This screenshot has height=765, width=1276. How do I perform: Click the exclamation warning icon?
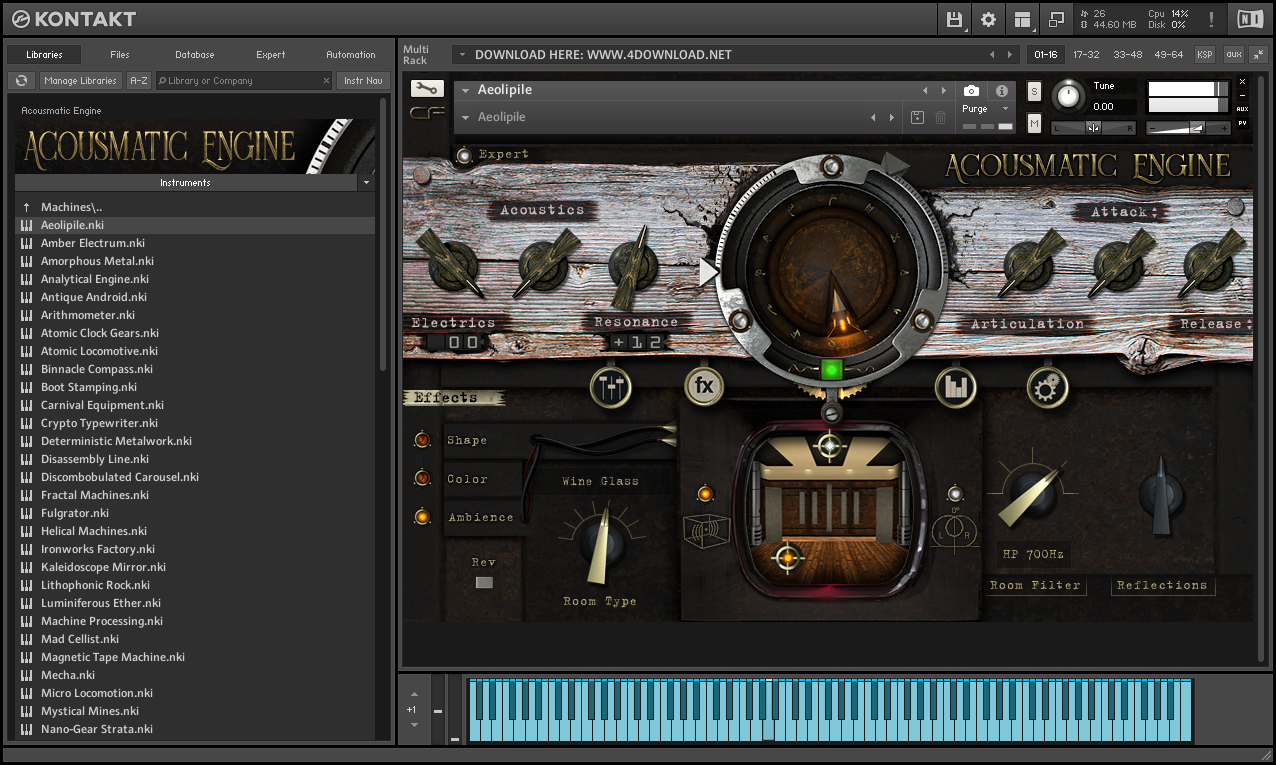pos(1212,19)
